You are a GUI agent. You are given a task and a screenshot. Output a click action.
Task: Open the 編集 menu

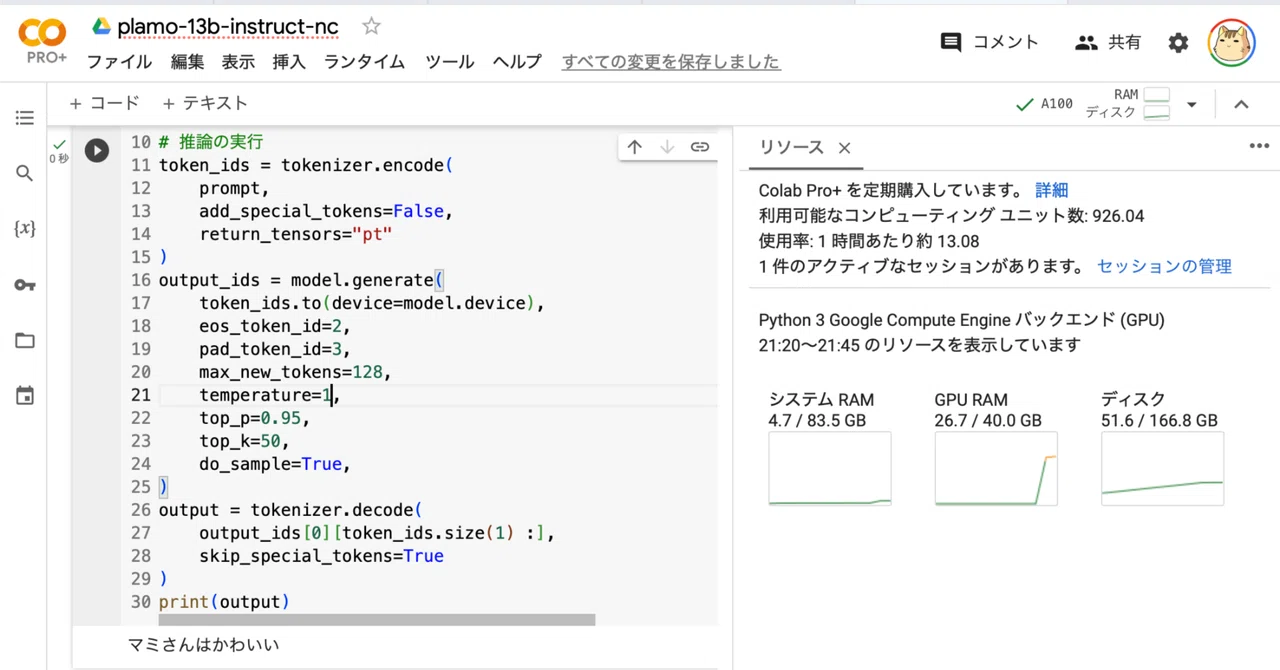[x=187, y=62]
